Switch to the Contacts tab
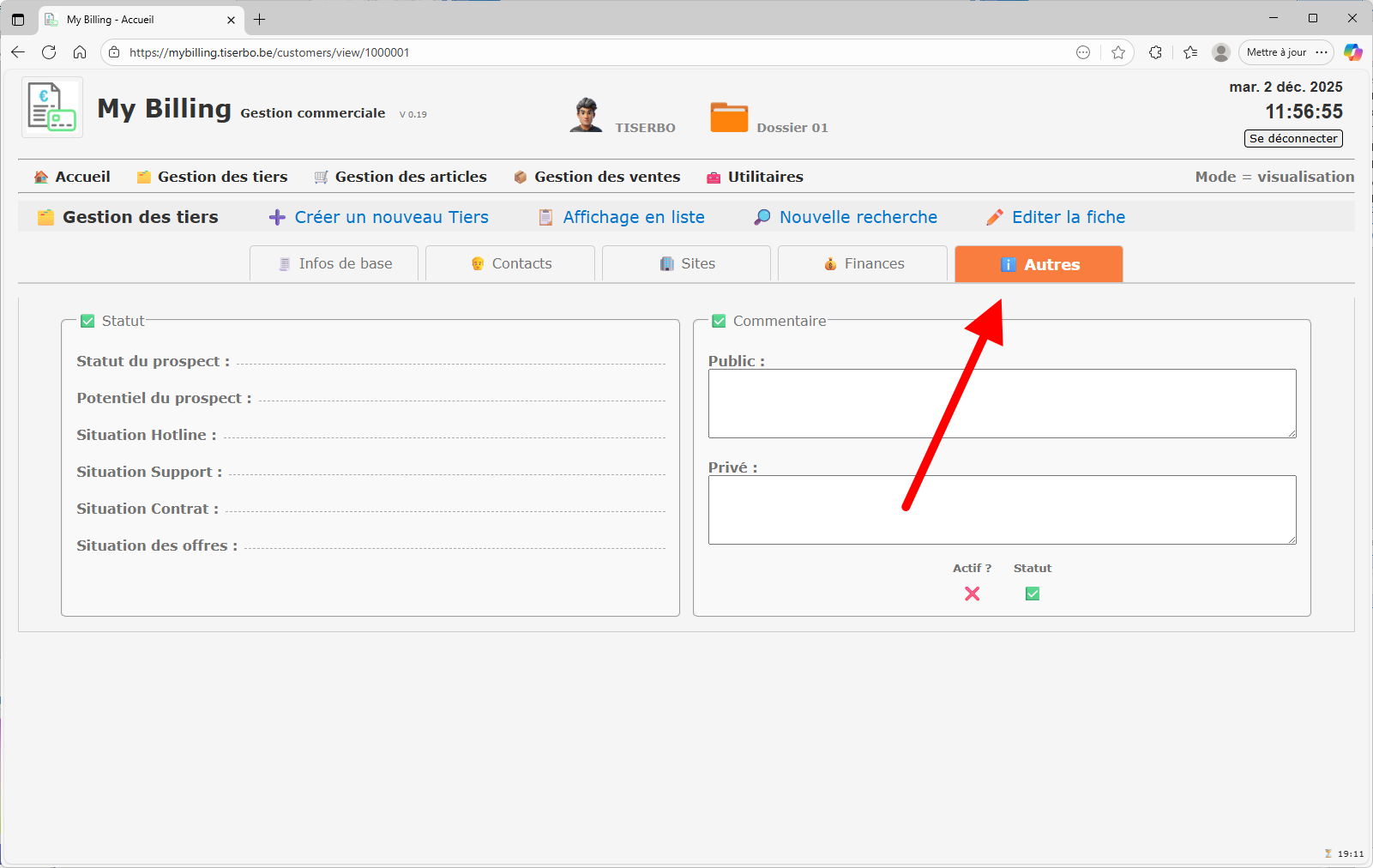Viewport: 1373px width, 868px height. (x=510, y=264)
